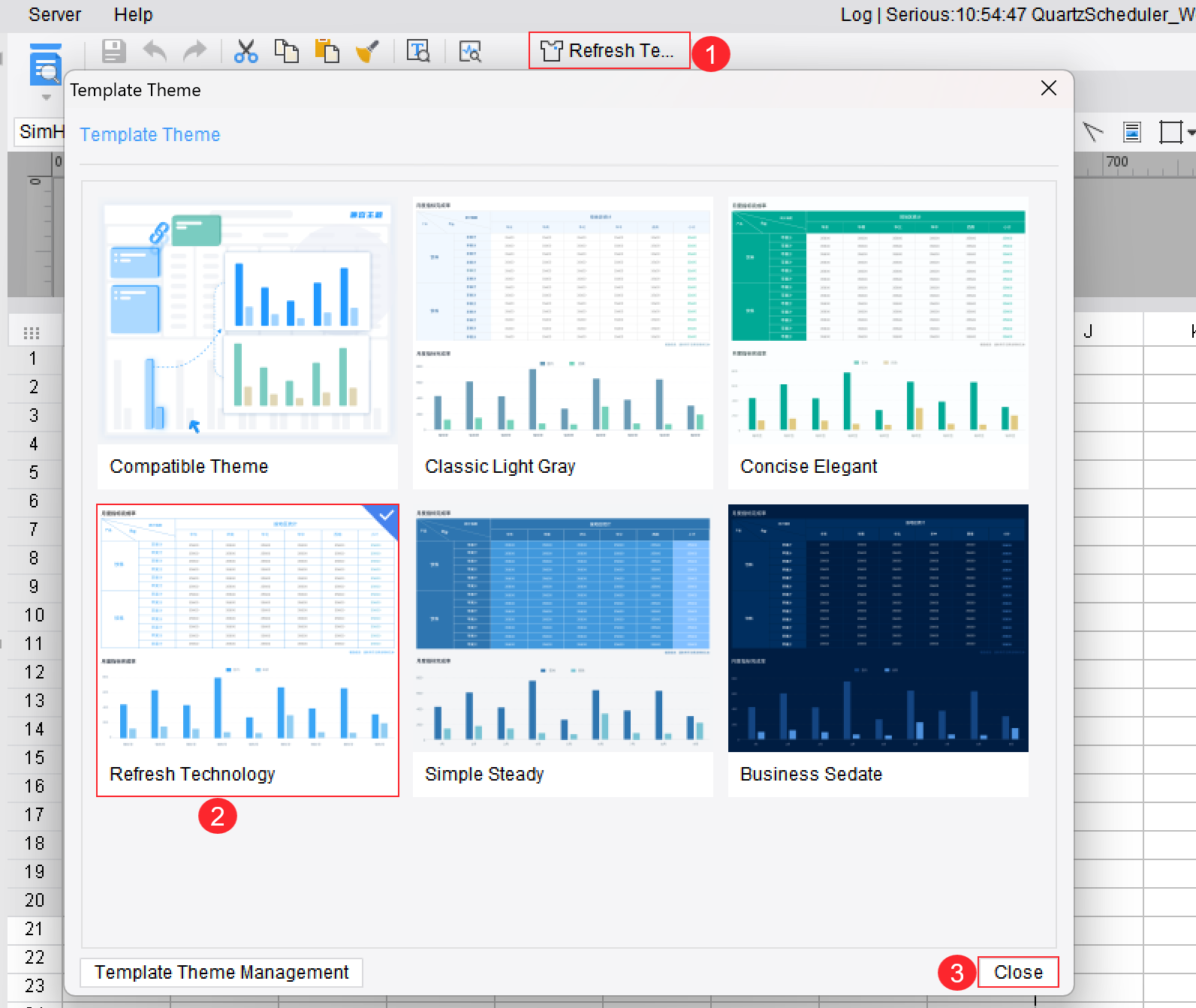Select column header J

click(1088, 331)
